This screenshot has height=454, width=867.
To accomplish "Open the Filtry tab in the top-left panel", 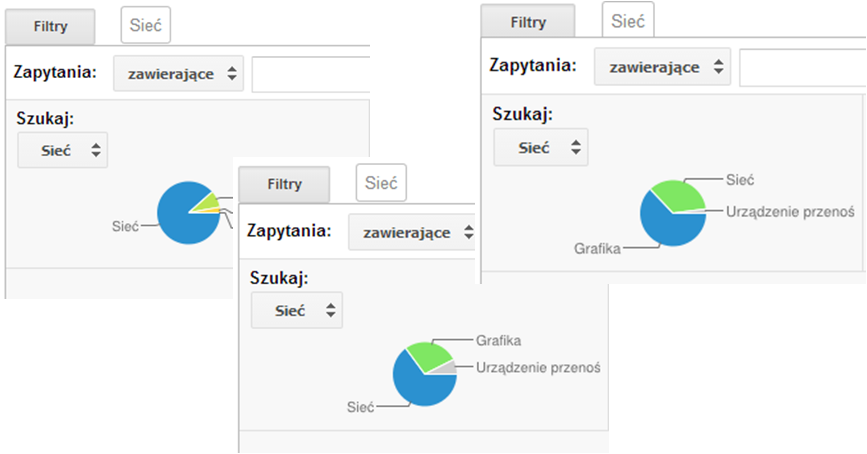I will click(49, 27).
